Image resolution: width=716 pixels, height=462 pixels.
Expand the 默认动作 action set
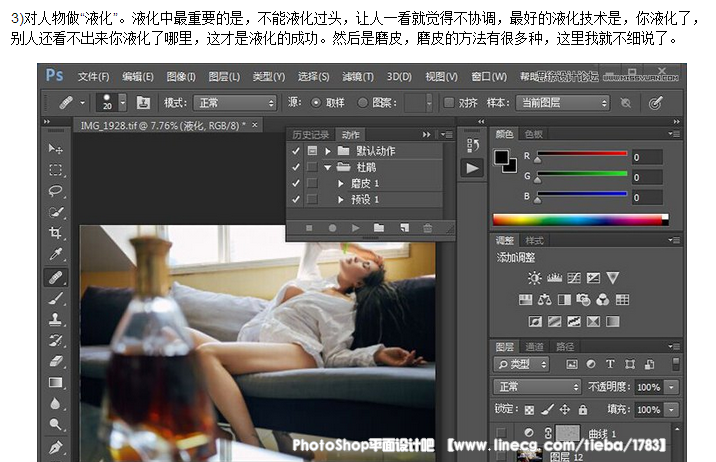pyautogui.click(x=328, y=151)
